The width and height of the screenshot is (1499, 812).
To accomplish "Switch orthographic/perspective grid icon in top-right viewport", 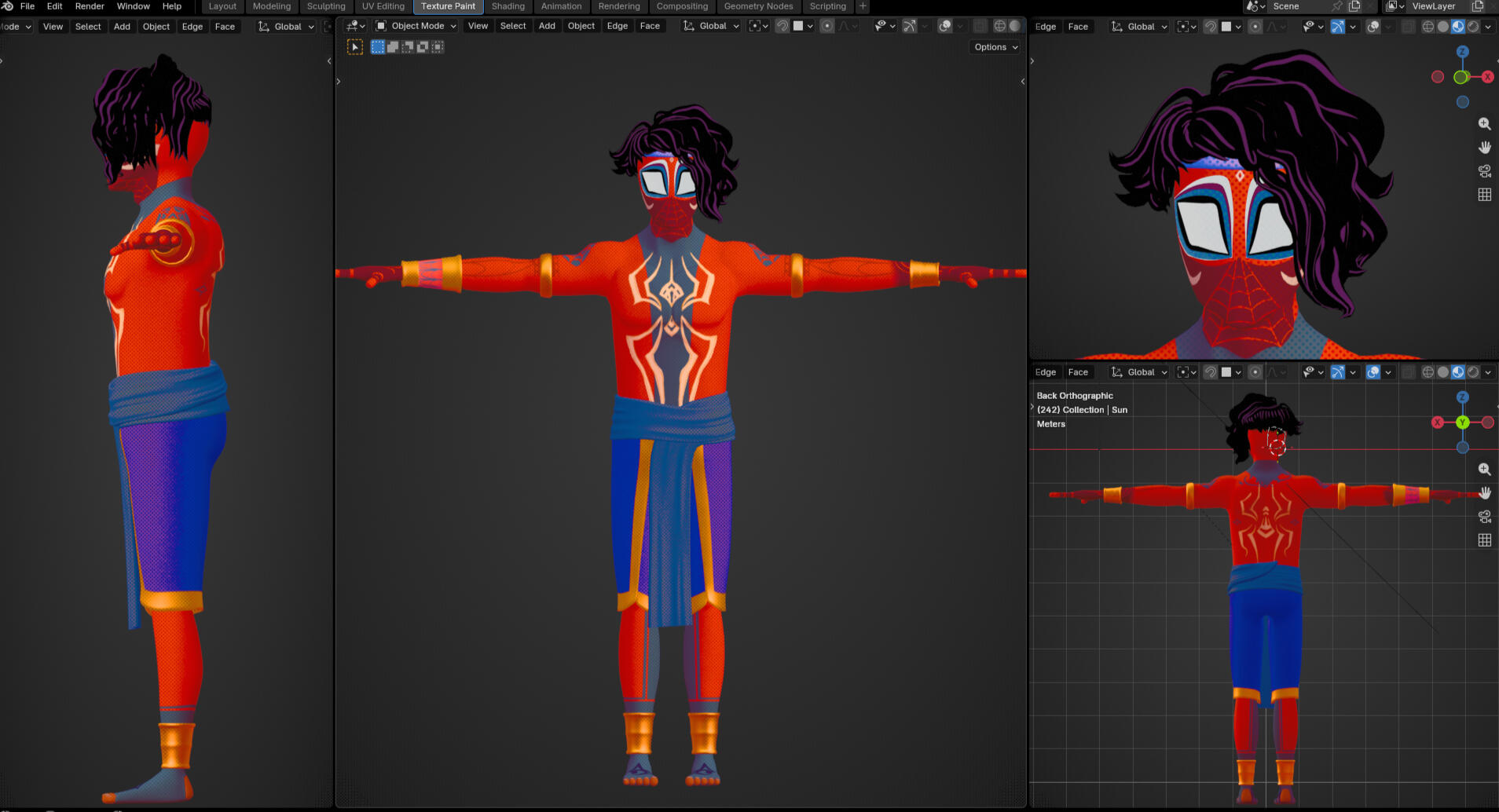I will point(1484,195).
